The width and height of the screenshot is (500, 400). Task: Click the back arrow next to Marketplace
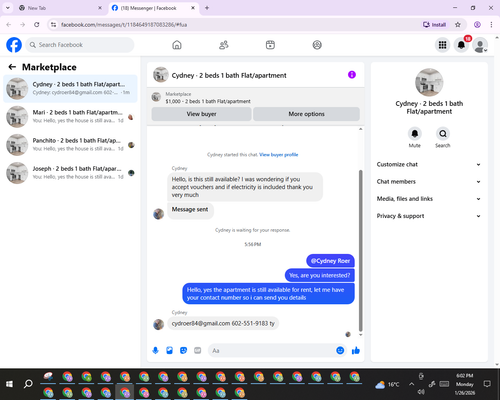point(12,67)
